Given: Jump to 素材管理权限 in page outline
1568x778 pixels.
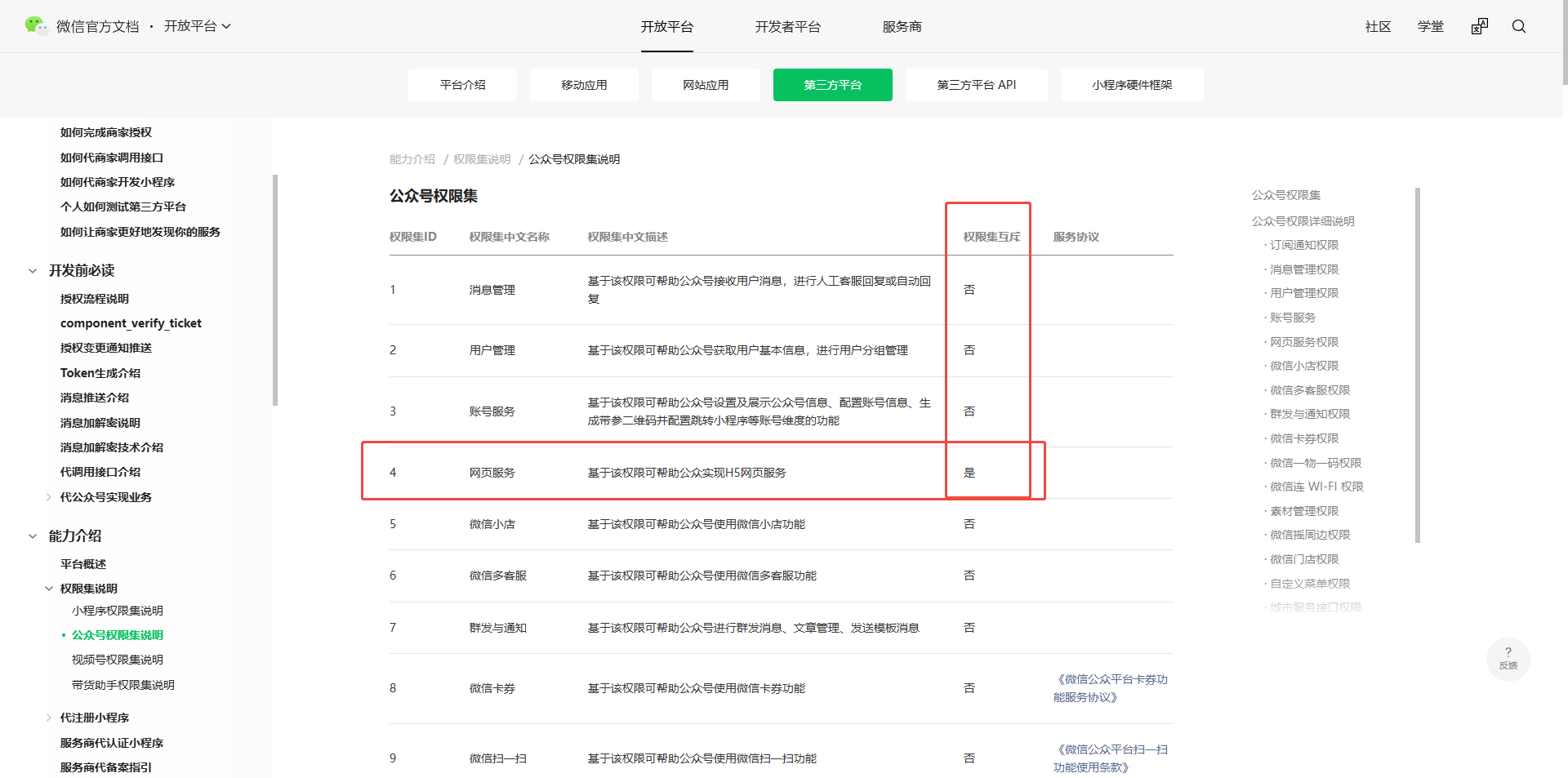Looking at the screenshot, I should [x=1304, y=511].
